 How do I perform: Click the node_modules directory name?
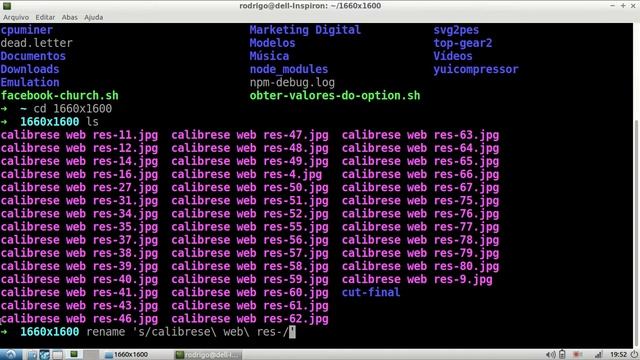tap(289, 69)
